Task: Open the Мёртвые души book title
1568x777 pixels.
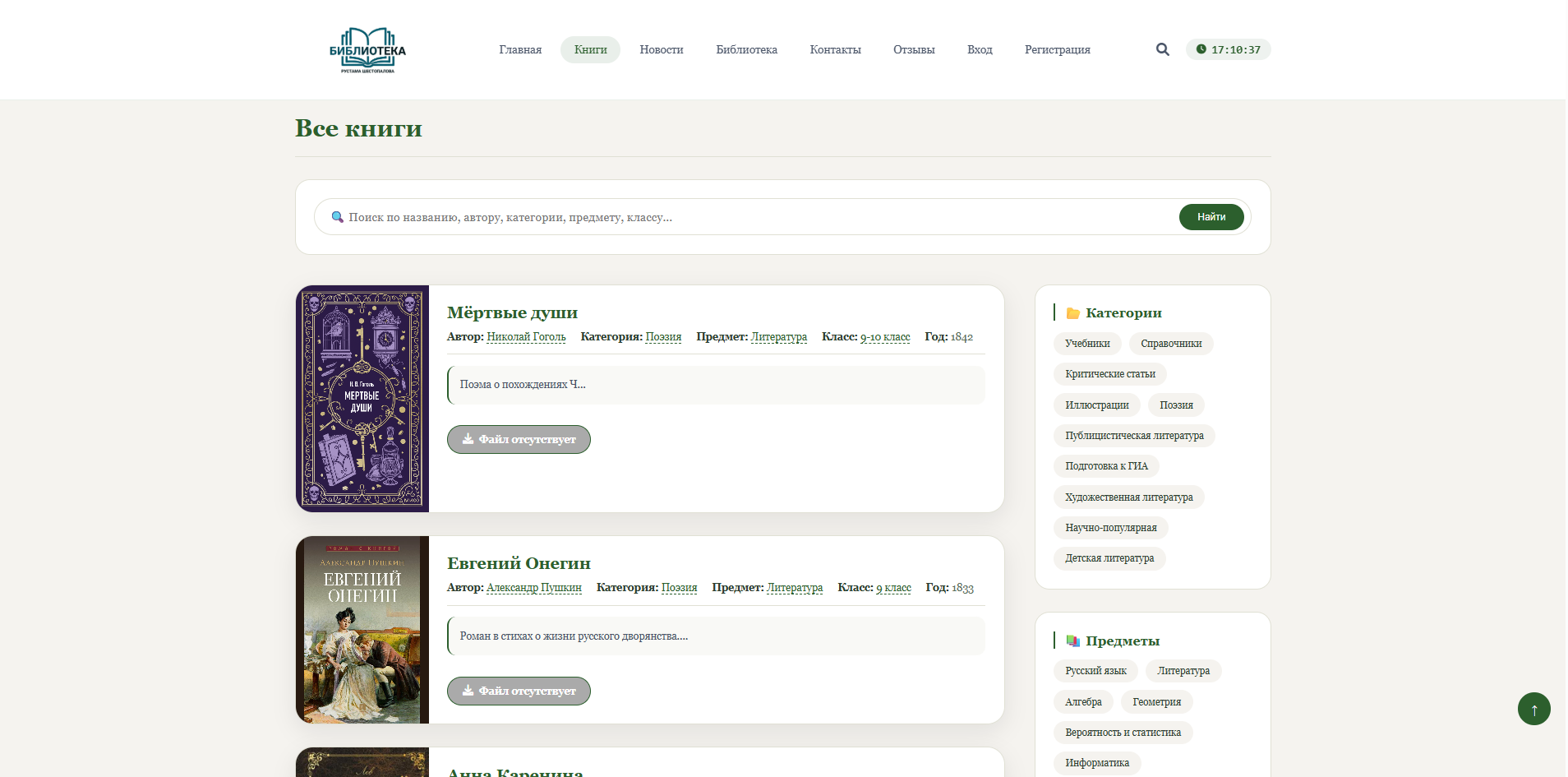Action: coord(512,312)
